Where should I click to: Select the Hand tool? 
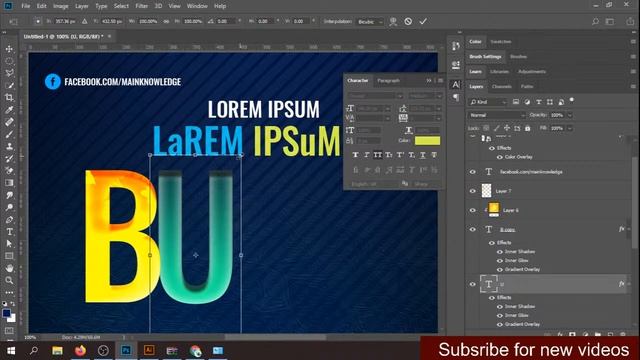[x=9, y=268]
